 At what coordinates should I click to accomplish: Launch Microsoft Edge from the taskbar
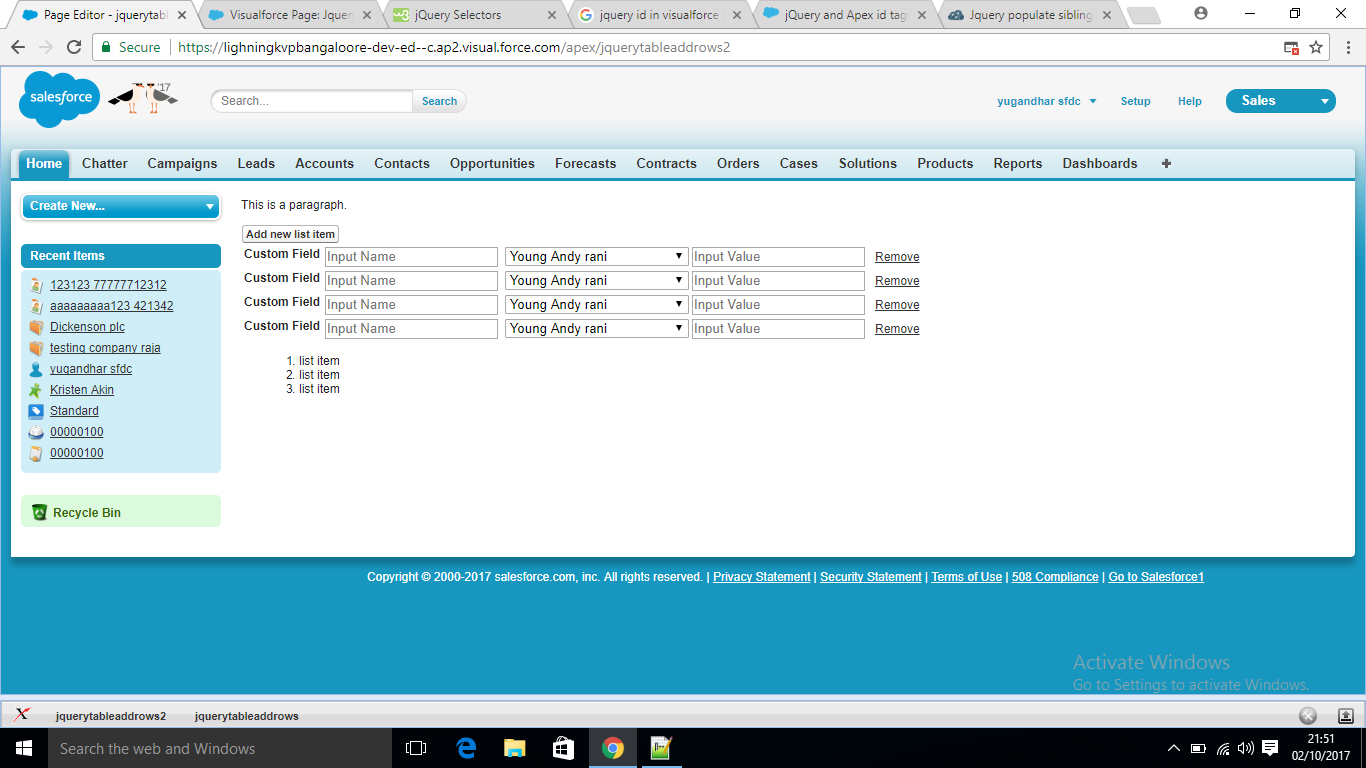(466, 748)
